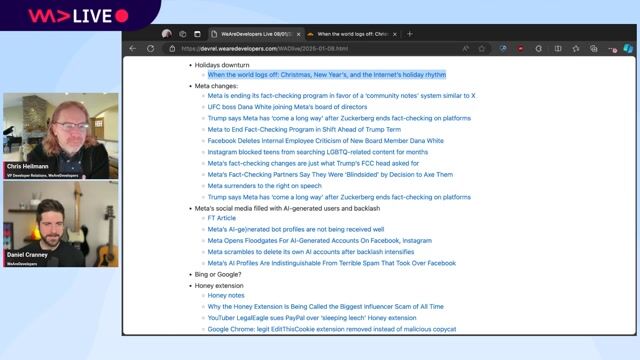Close the 'When the world logs off' tab
The width and height of the screenshot is (640, 360).
pos(395,34)
